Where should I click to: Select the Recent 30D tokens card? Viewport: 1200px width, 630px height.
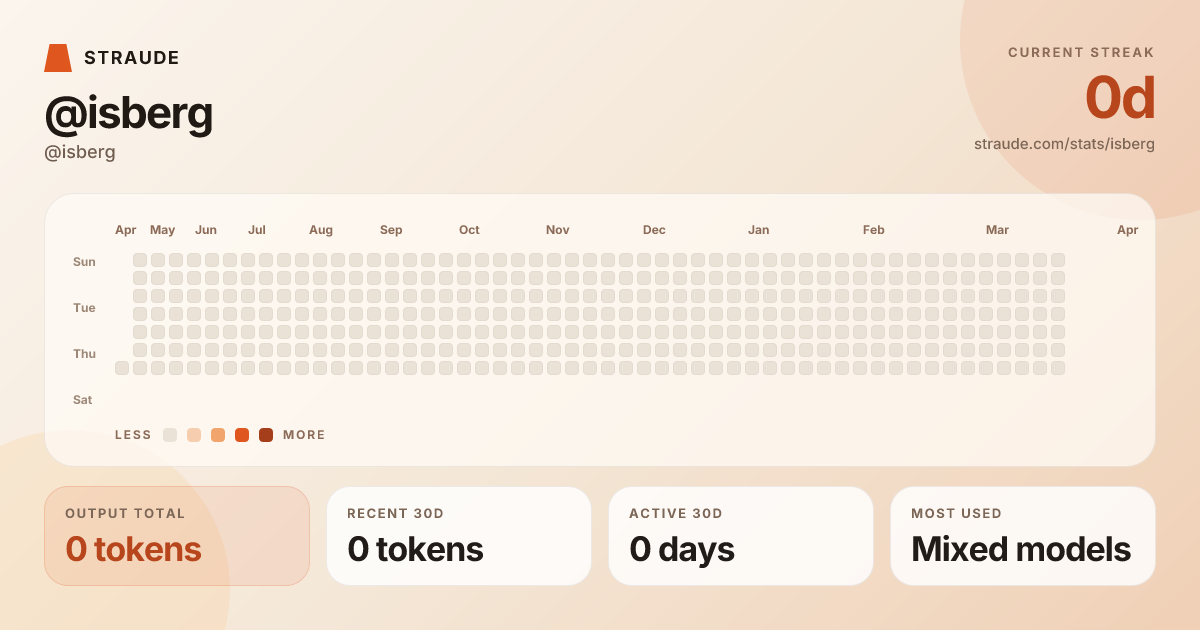coord(459,536)
